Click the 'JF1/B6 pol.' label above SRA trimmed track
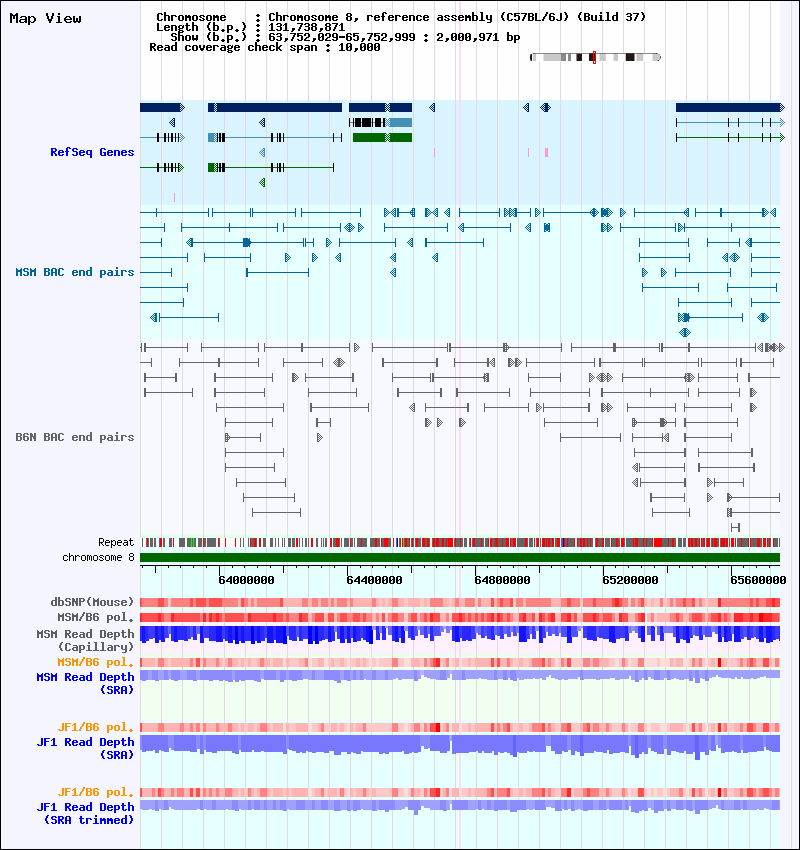Screen dimensions: 800x850 pos(95,793)
